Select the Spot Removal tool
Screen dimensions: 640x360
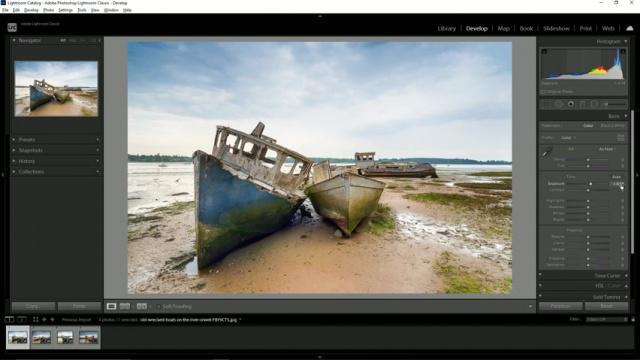click(559, 104)
